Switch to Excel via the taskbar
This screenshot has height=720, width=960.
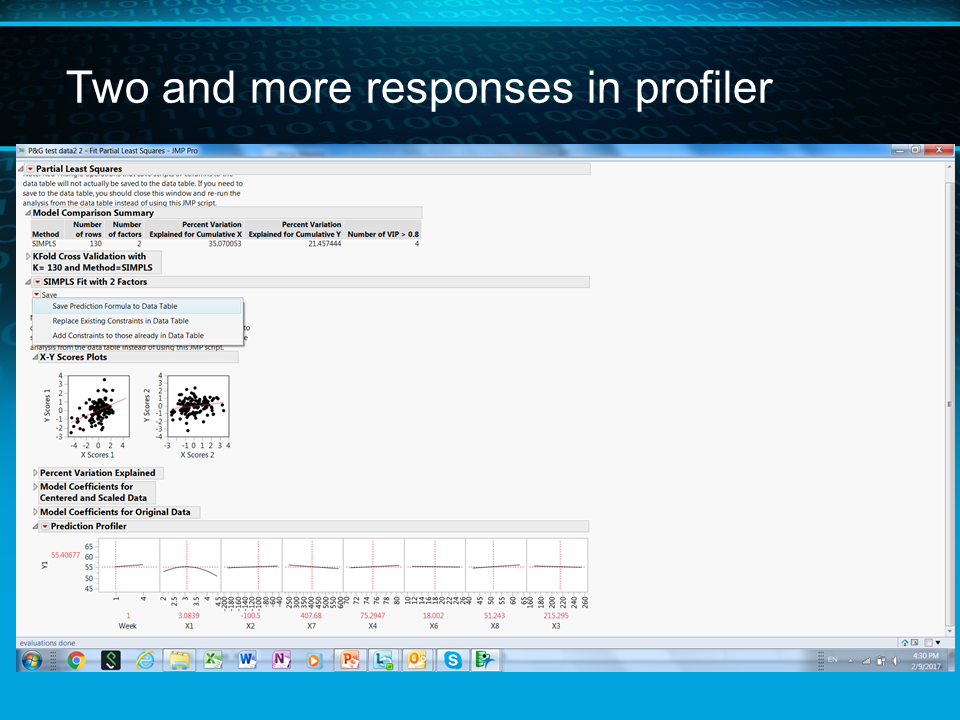(x=212, y=660)
